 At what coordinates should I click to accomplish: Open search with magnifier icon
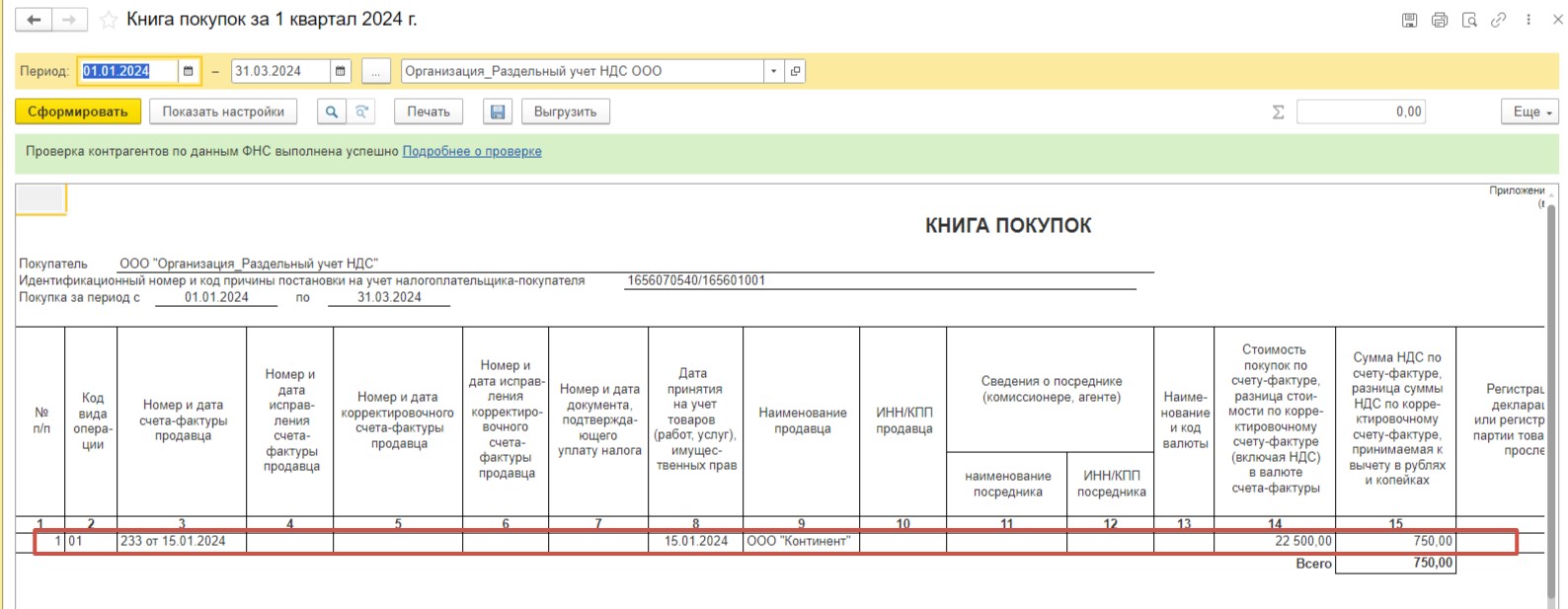332,112
